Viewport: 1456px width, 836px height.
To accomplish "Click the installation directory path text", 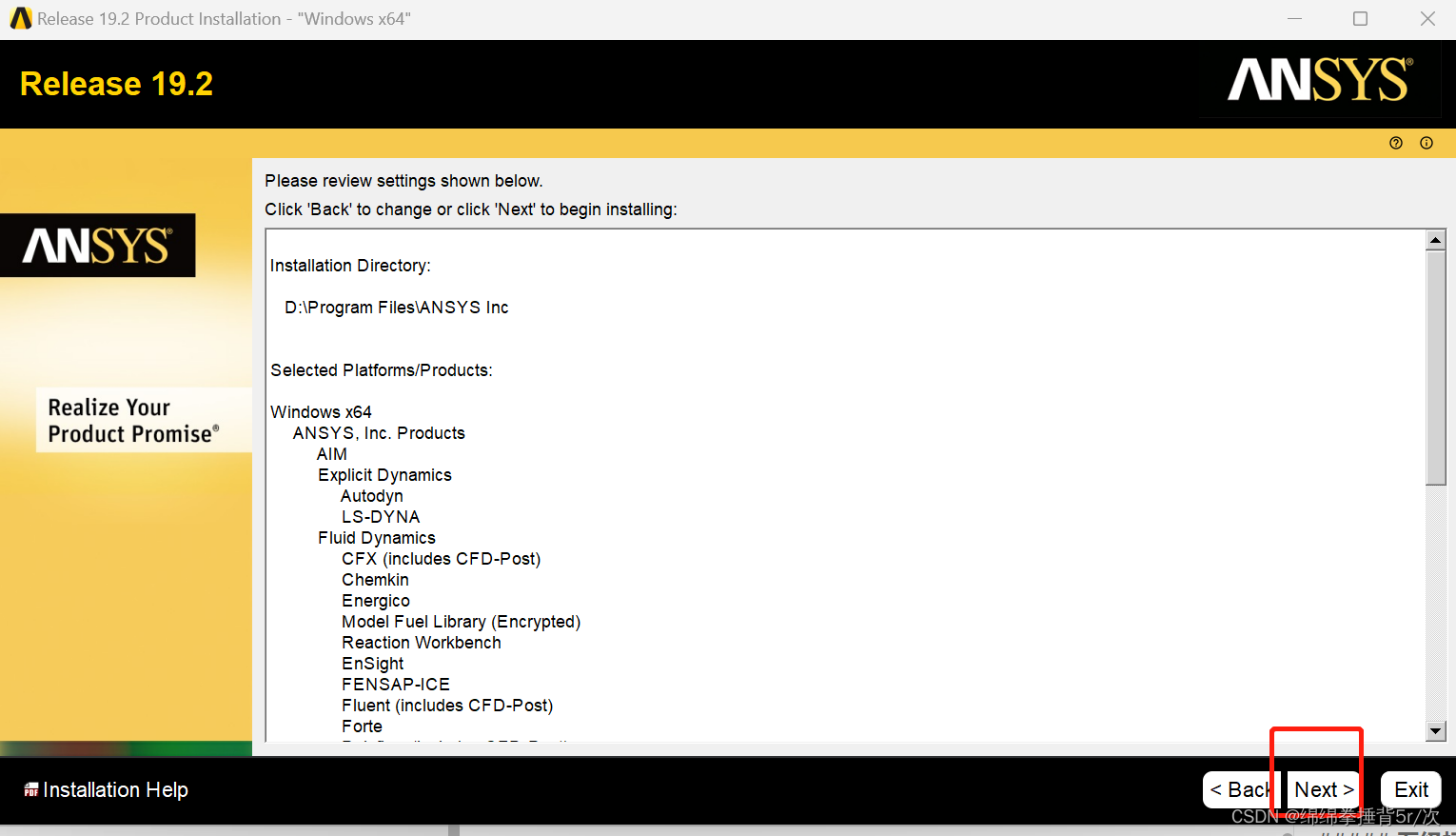I will coord(396,307).
